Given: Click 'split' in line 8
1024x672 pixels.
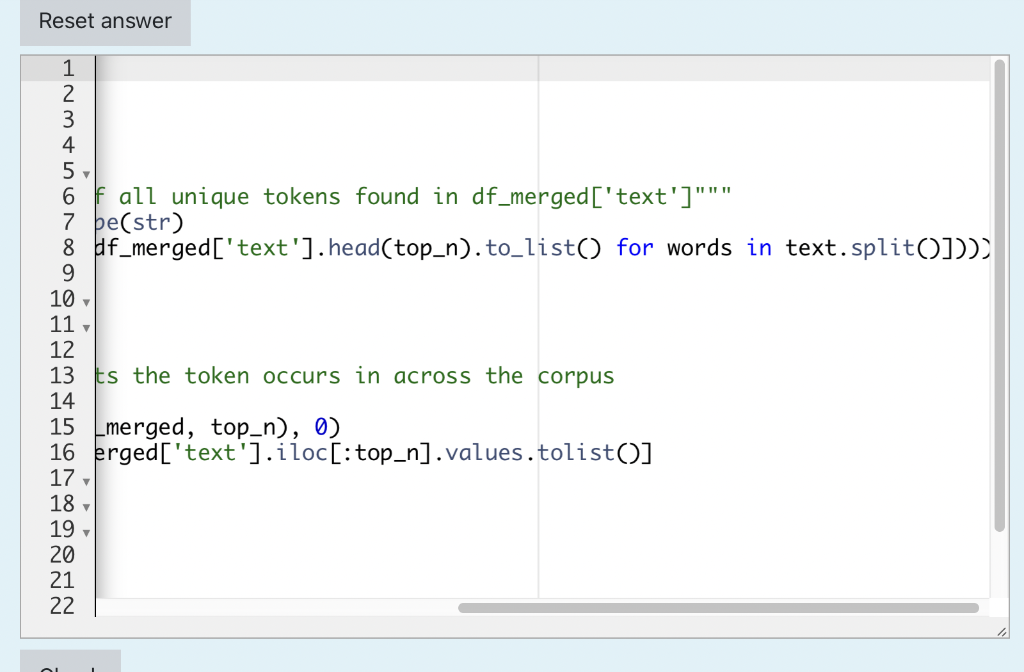Looking at the screenshot, I should pyautogui.click(x=883, y=248).
